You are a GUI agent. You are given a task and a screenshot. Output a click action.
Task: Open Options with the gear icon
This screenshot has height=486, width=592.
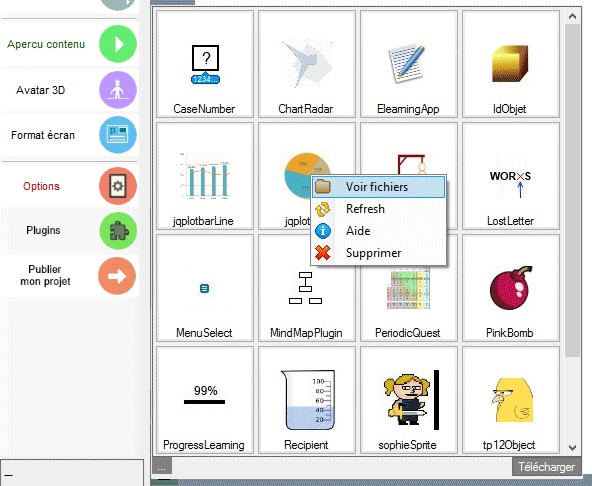click(x=118, y=186)
